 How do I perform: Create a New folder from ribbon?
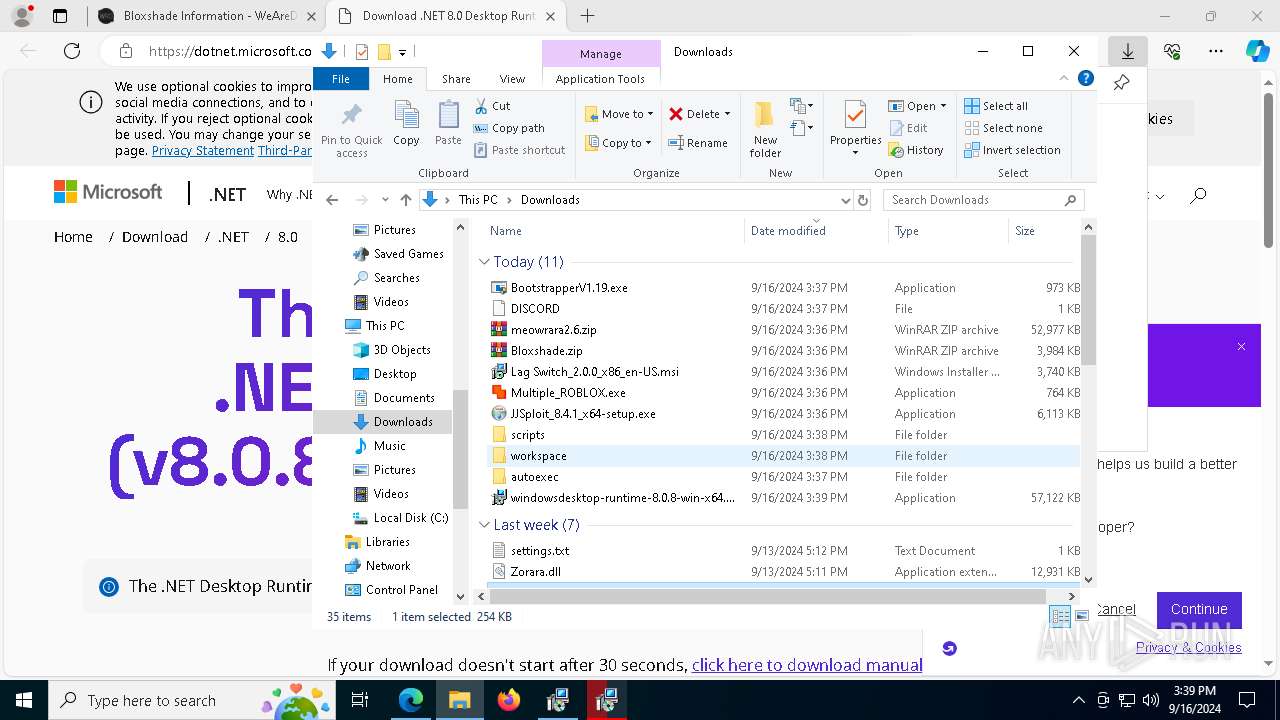[765, 129]
